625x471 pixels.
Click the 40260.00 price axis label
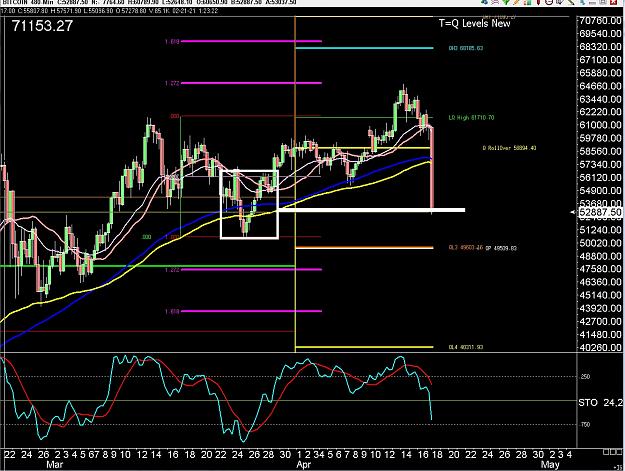(x=600, y=347)
